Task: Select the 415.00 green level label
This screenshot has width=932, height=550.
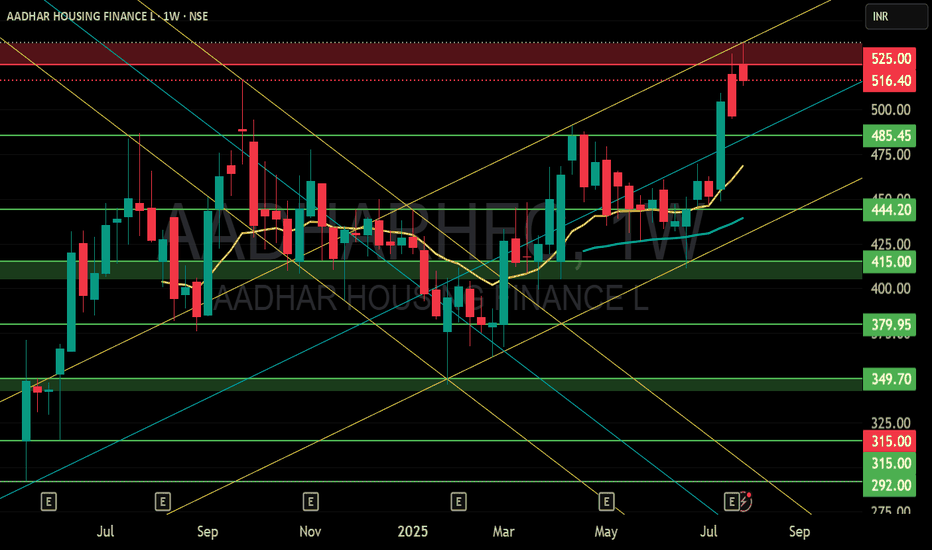Action: [x=890, y=262]
